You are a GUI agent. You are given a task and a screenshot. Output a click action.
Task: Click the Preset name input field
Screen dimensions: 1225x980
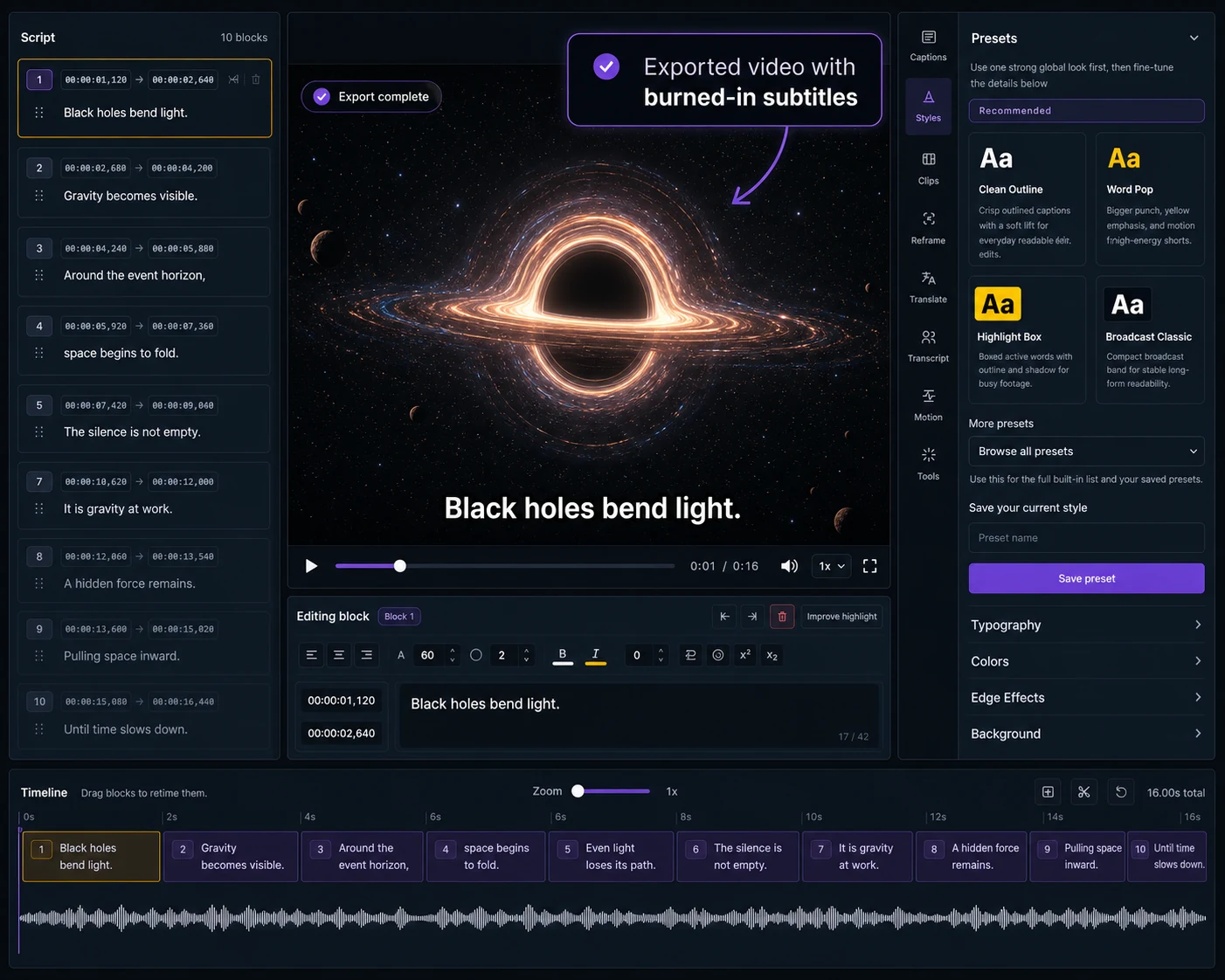pyautogui.click(x=1086, y=538)
